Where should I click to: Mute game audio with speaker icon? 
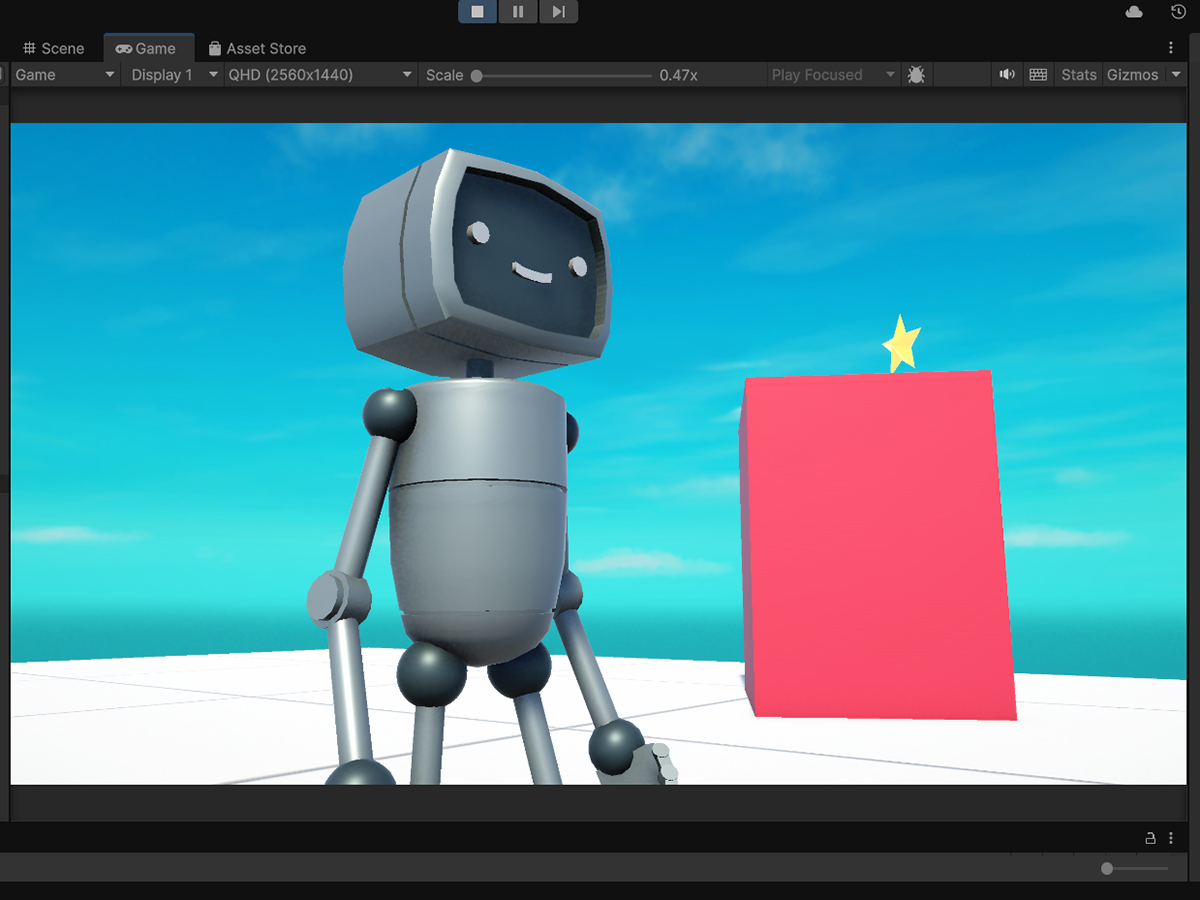(x=1007, y=75)
